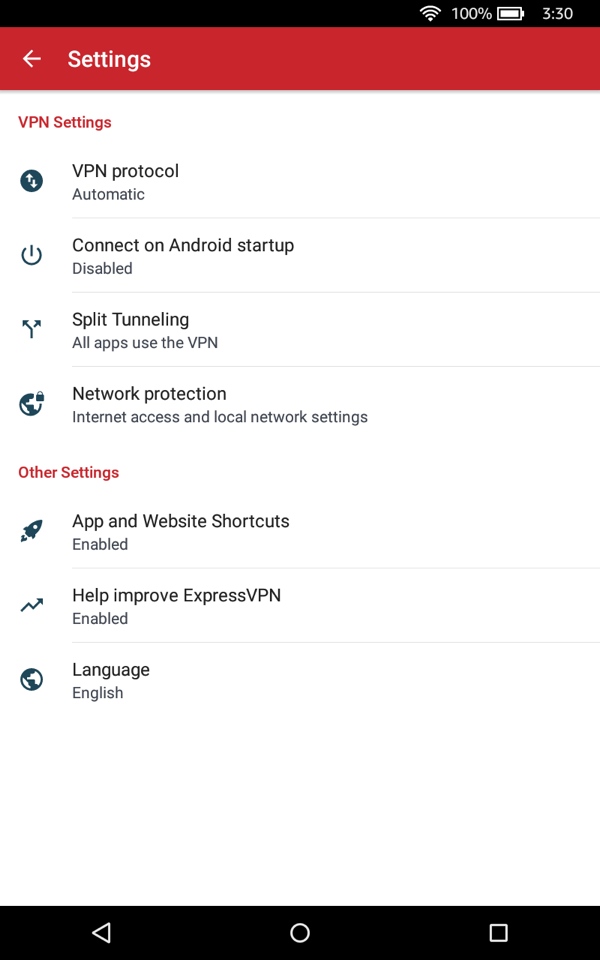Change the Language from English

300,679
